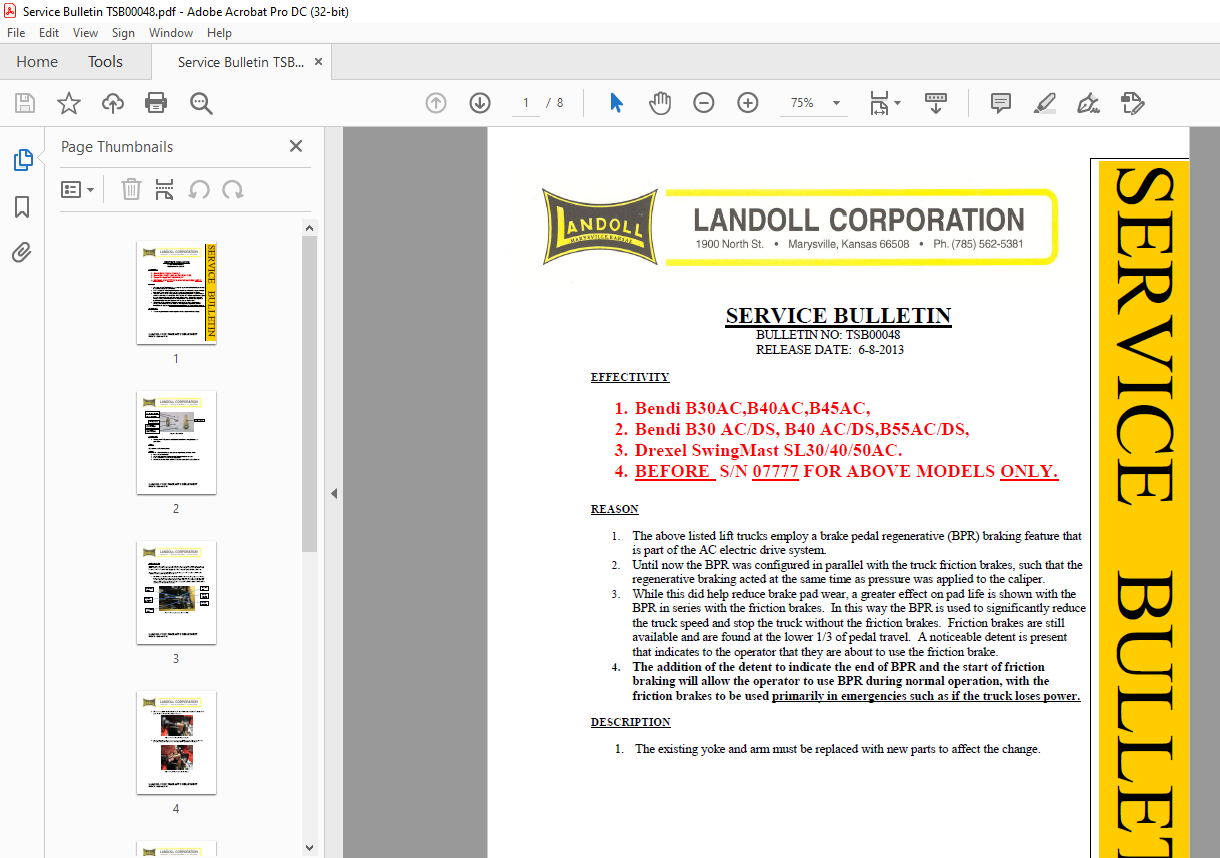Click the DESCRIPTION heading
Viewport: 1220px width, 858px height.
point(631,722)
